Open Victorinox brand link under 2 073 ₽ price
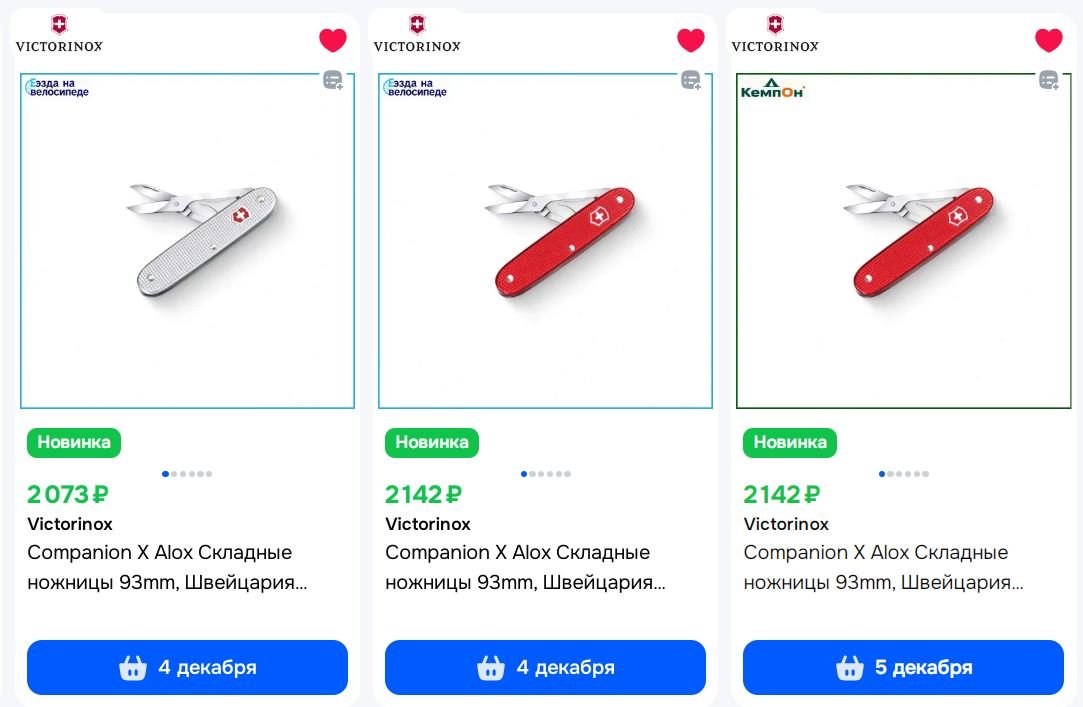 [70, 524]
